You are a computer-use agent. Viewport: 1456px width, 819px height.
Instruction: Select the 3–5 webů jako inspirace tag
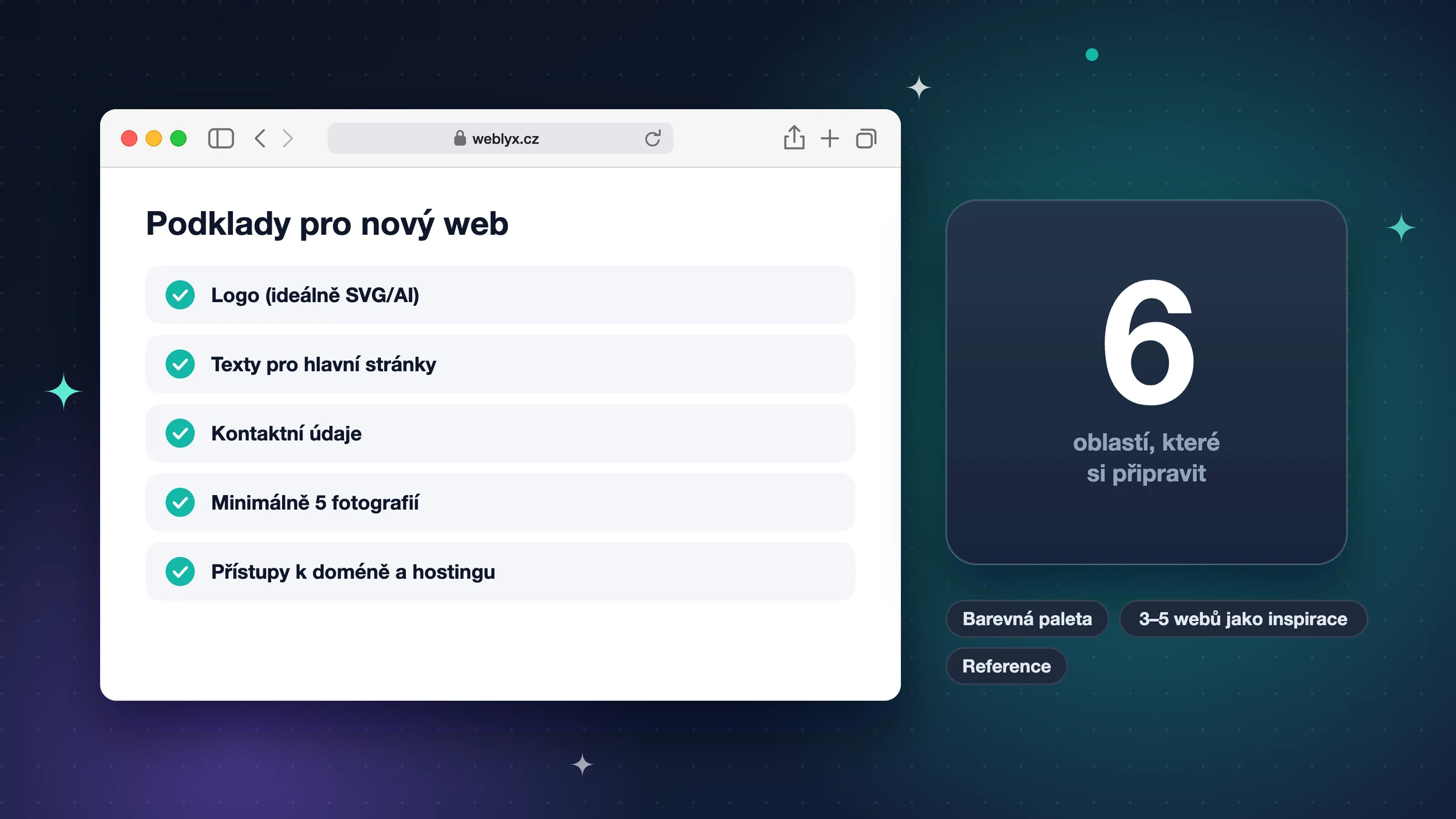[1243, 619]
